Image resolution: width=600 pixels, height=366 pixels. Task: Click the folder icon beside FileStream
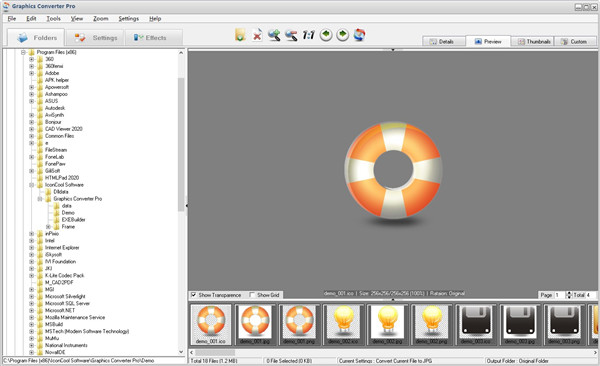coord(40,150)
